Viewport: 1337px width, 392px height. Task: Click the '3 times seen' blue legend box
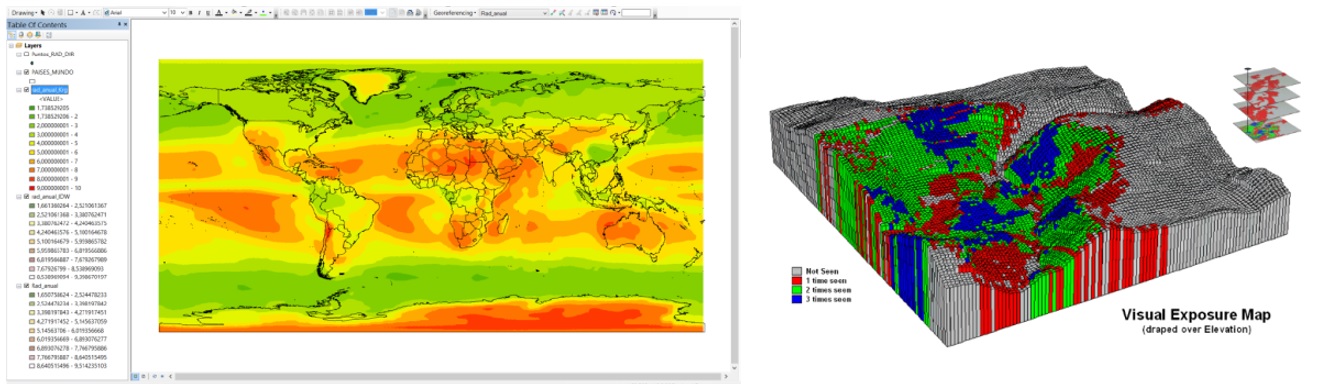point(796,298)
